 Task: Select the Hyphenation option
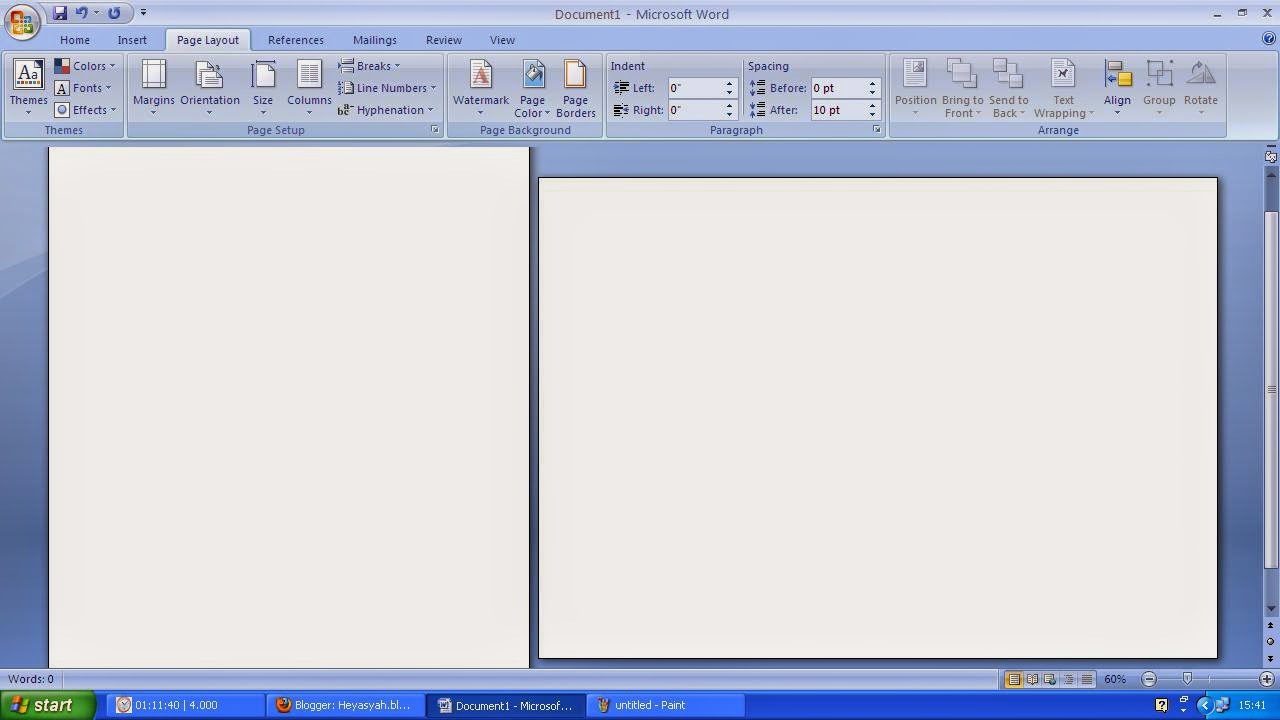coord(385,110)
